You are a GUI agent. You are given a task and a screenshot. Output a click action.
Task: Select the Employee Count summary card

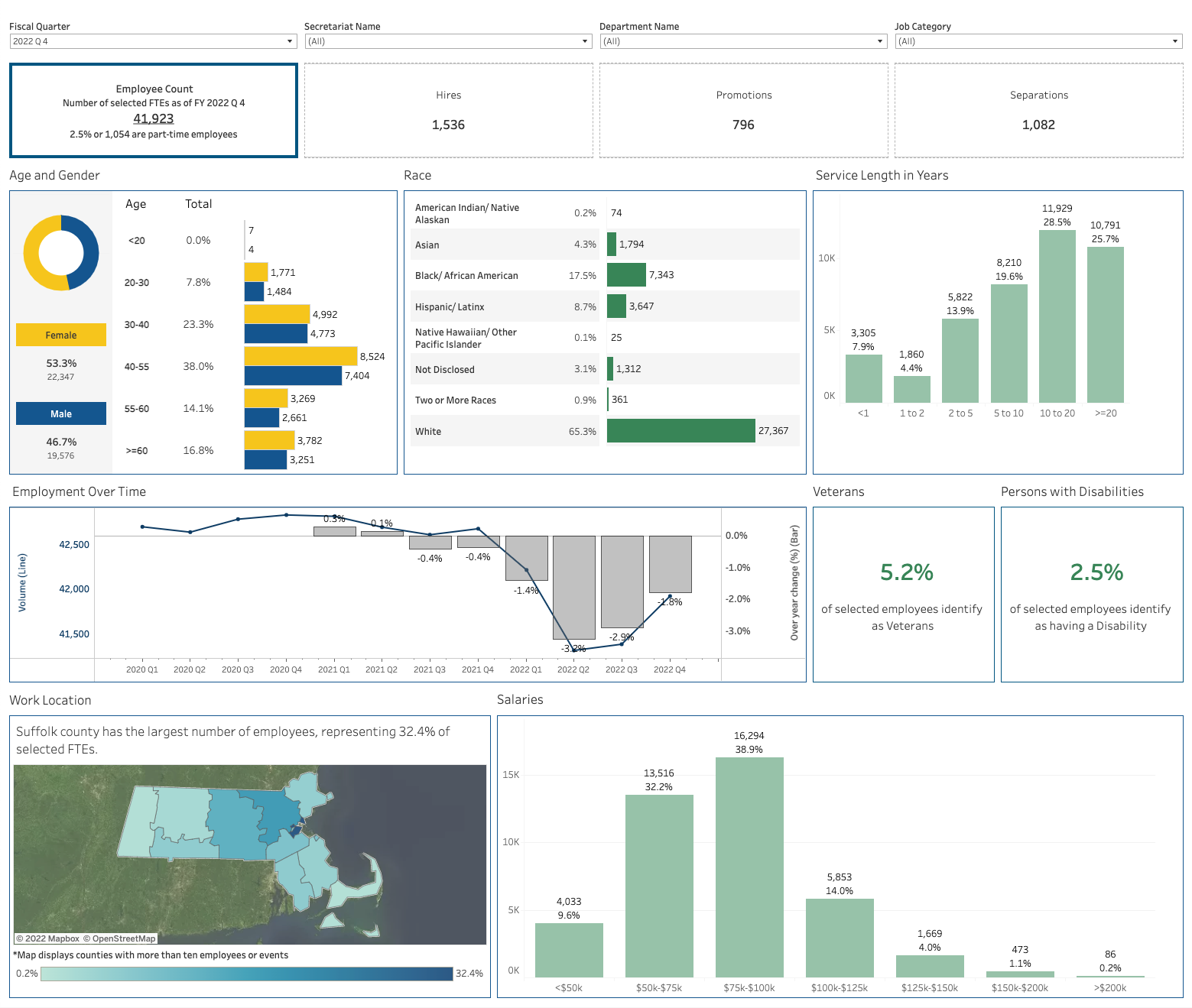coord(152,110)
